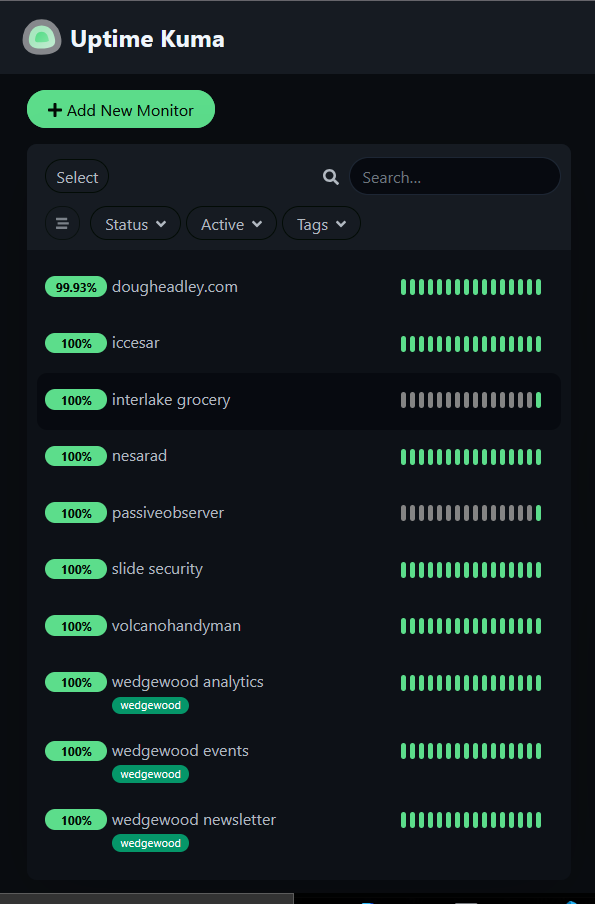The width and height of the screenshot is (595, 904).
Task: Focus the Search input field
Action: click(x=455, y=176)
